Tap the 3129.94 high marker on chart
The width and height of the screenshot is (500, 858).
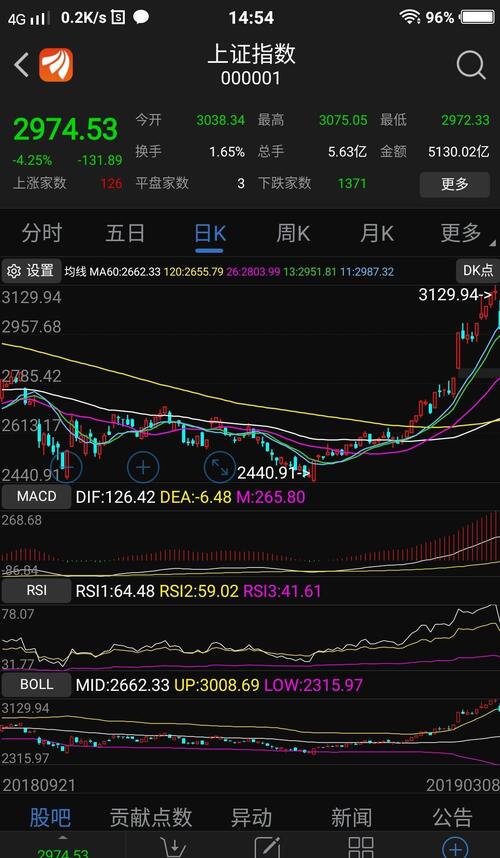pyautogui.click(x=455, y=295)
